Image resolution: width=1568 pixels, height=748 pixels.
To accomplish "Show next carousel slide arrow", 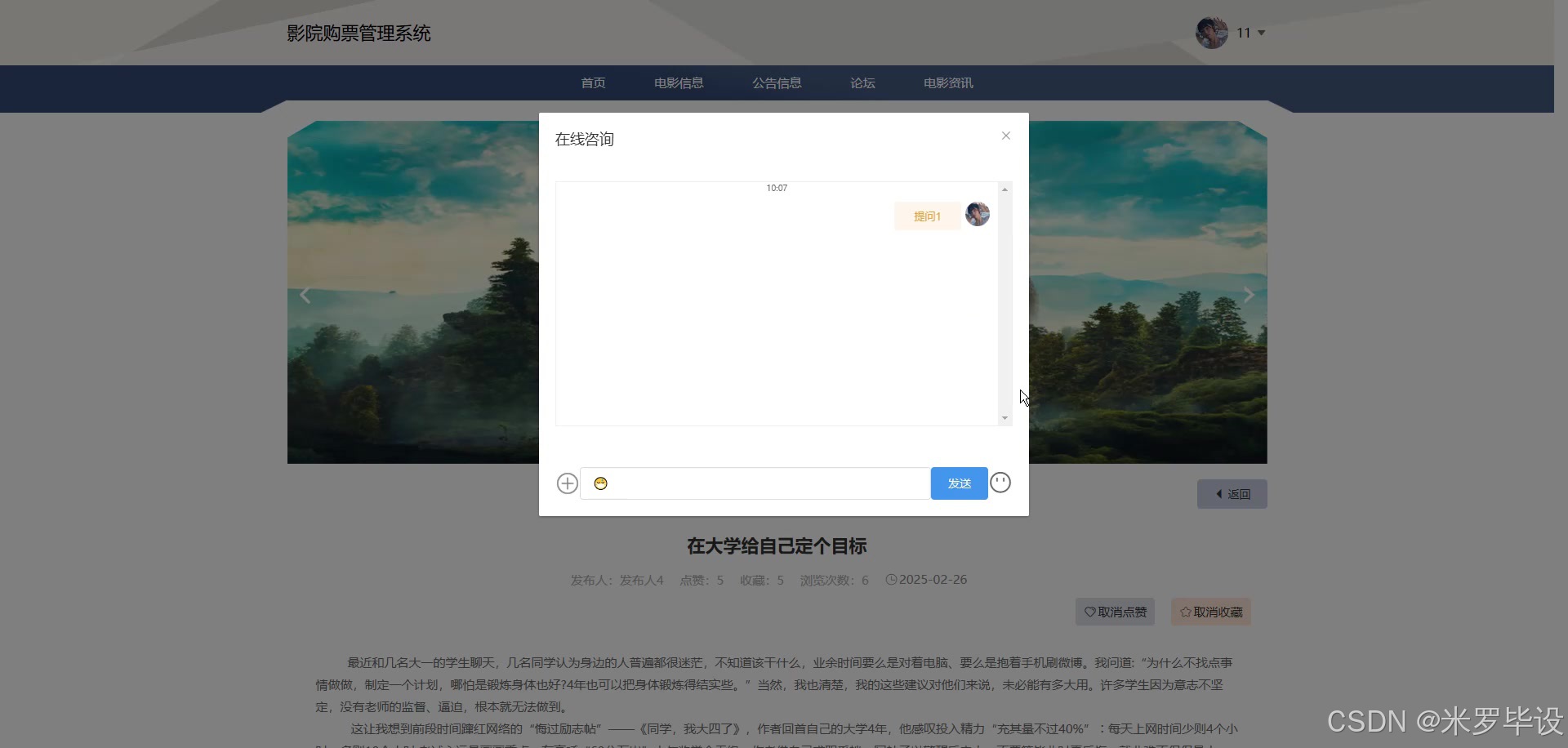I will click(1249, 295).
